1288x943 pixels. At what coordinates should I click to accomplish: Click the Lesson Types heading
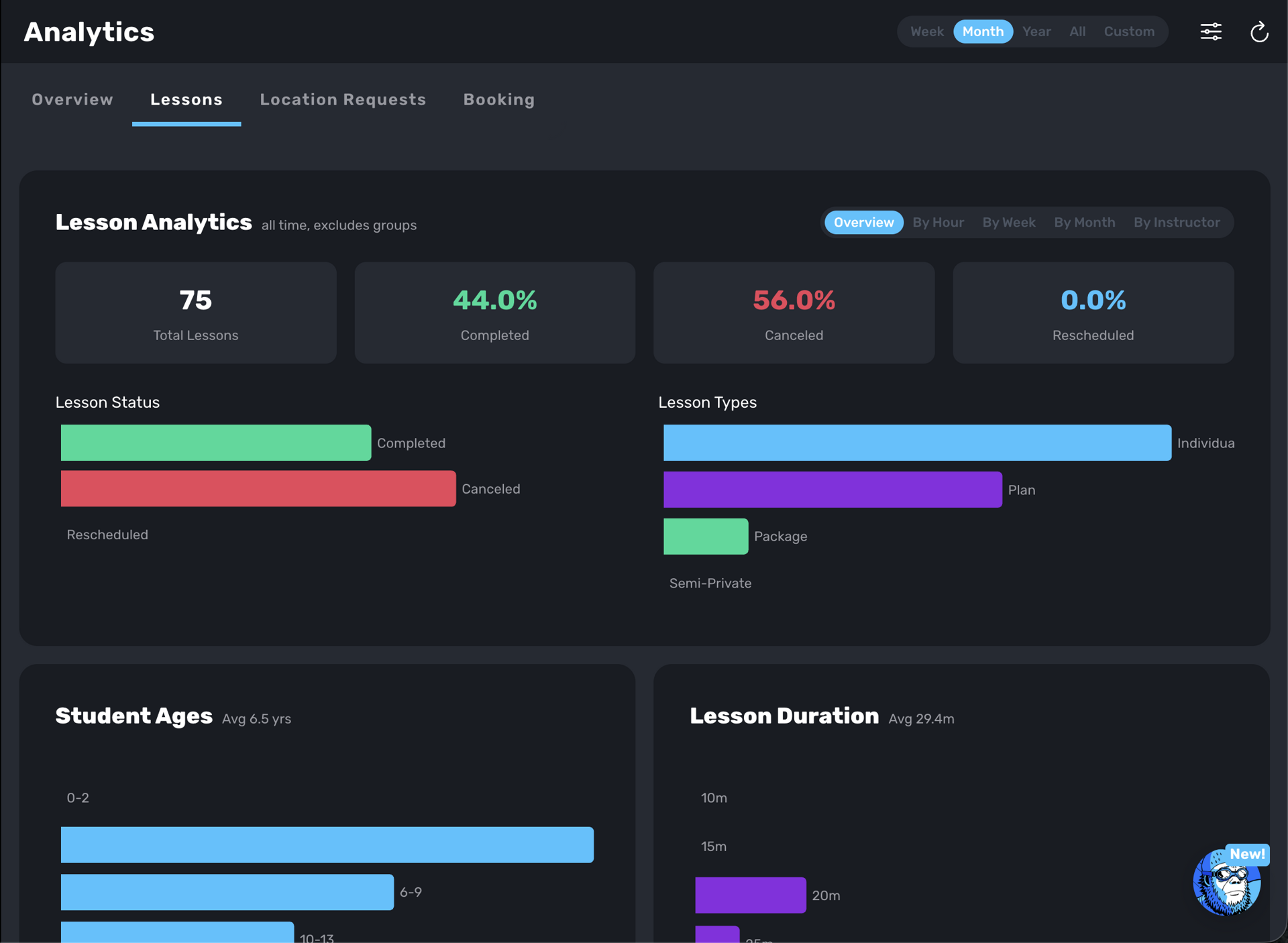[x=707, y=402]
